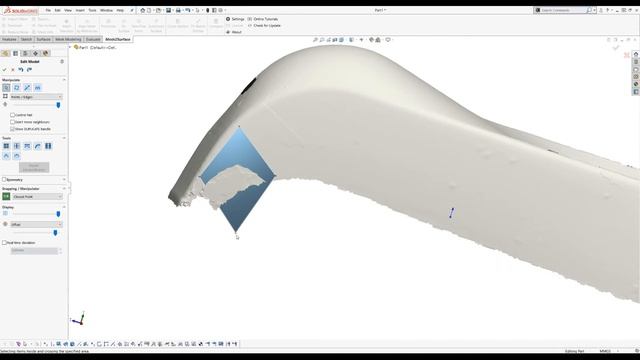Click the Undo icon in top toolbar
Viewport: 640px width, 360px height.
(x=187, y=10)
